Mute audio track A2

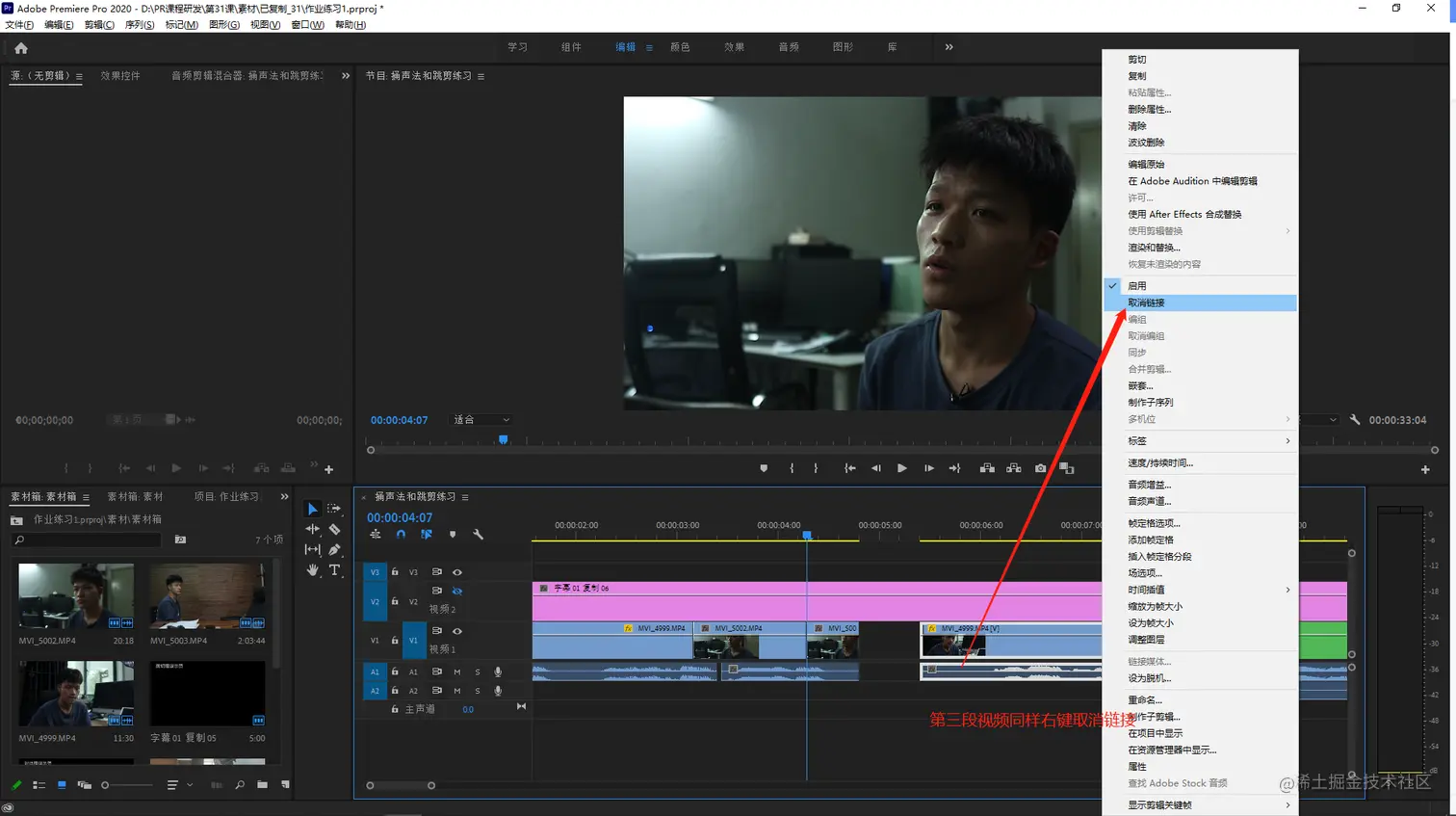tap(457, 691)
